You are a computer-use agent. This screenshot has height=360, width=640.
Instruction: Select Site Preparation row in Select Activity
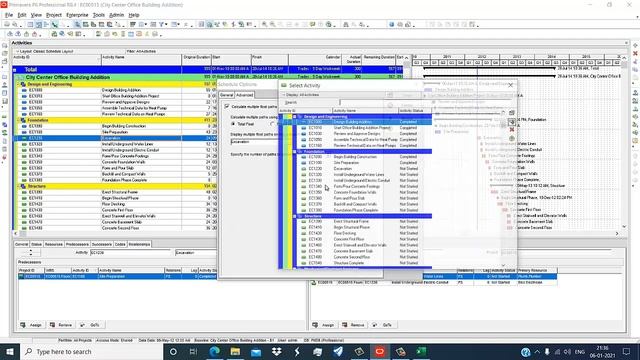(362, 162)
